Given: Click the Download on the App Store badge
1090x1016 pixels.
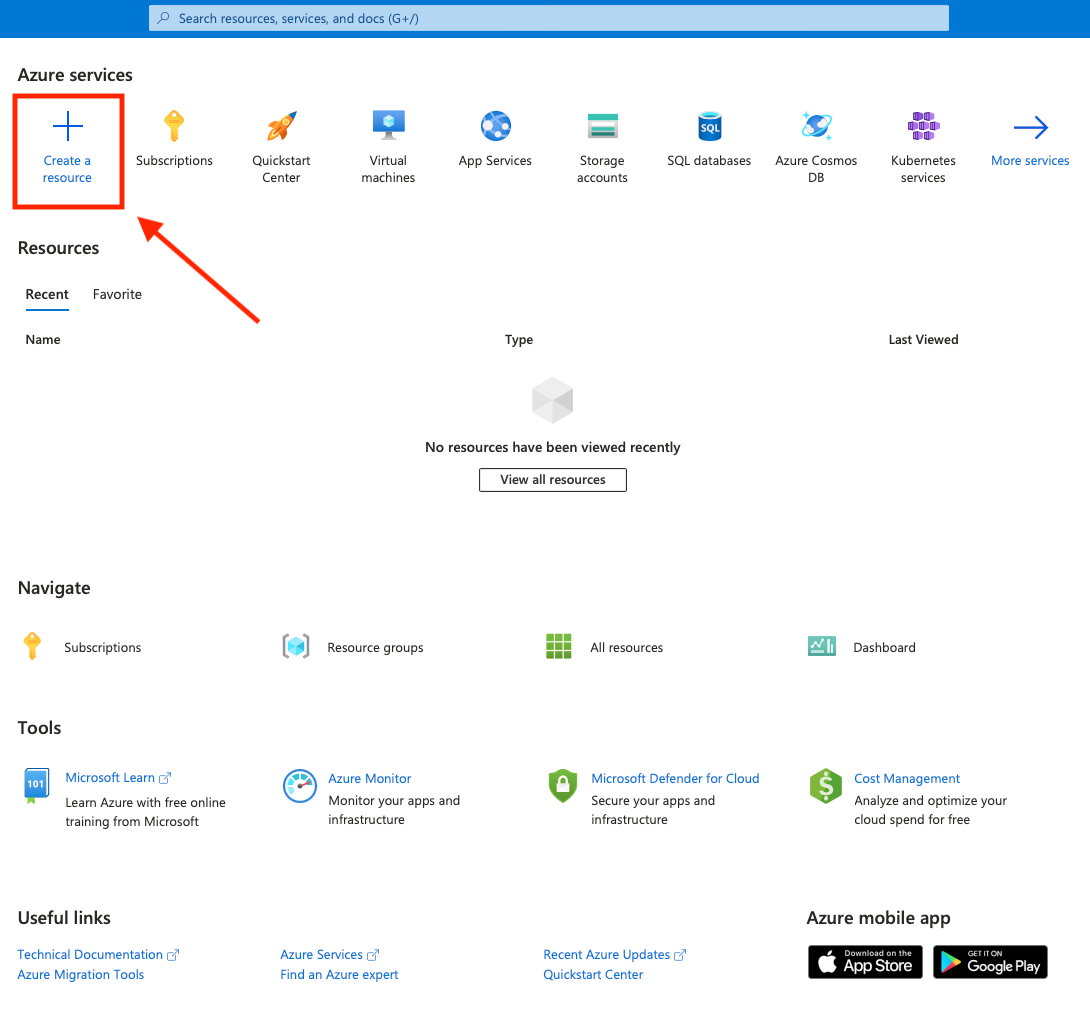Looking at the screenshot, I should tap(865, 962).
